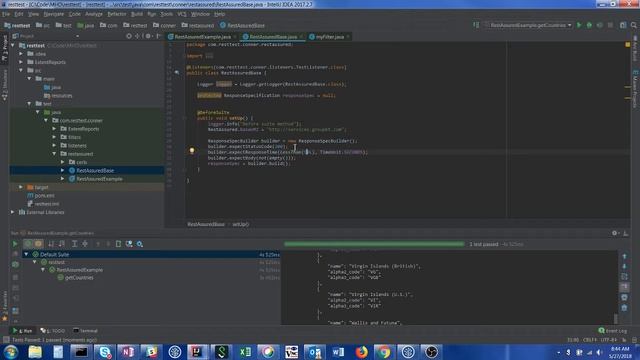
Task: Toggle show passed tests filter
Action: [x=28, y=244]
